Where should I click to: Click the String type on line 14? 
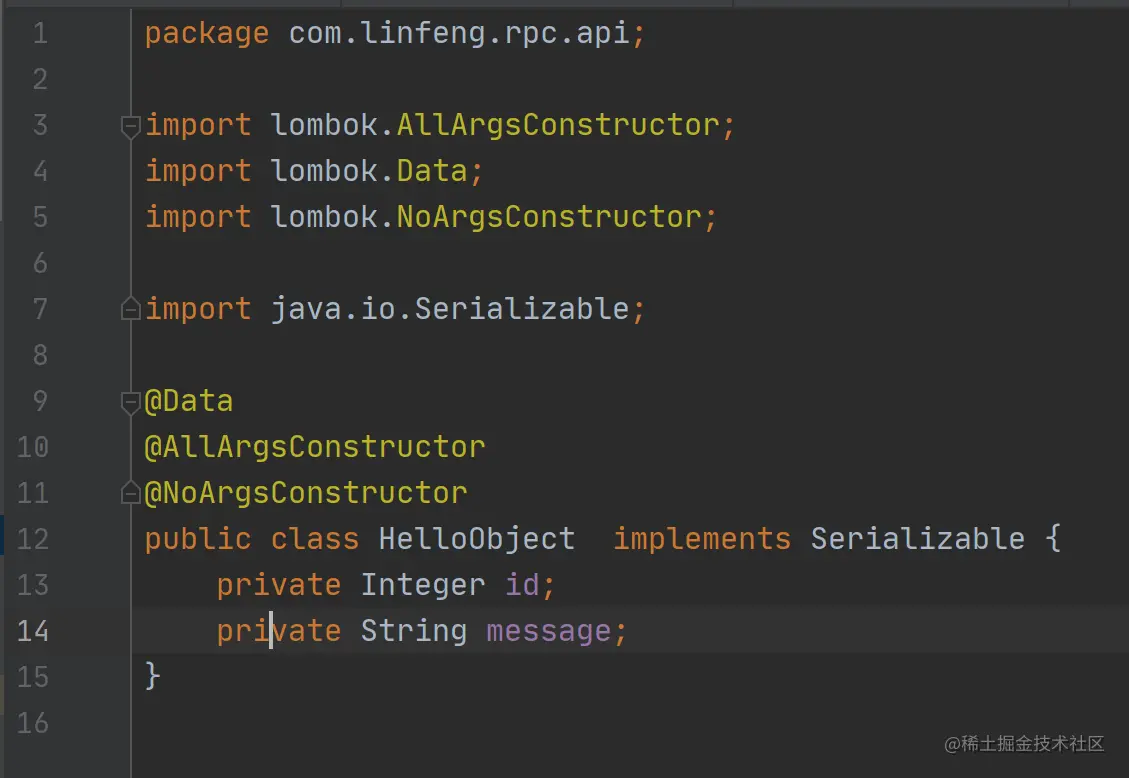pos(413,631)
